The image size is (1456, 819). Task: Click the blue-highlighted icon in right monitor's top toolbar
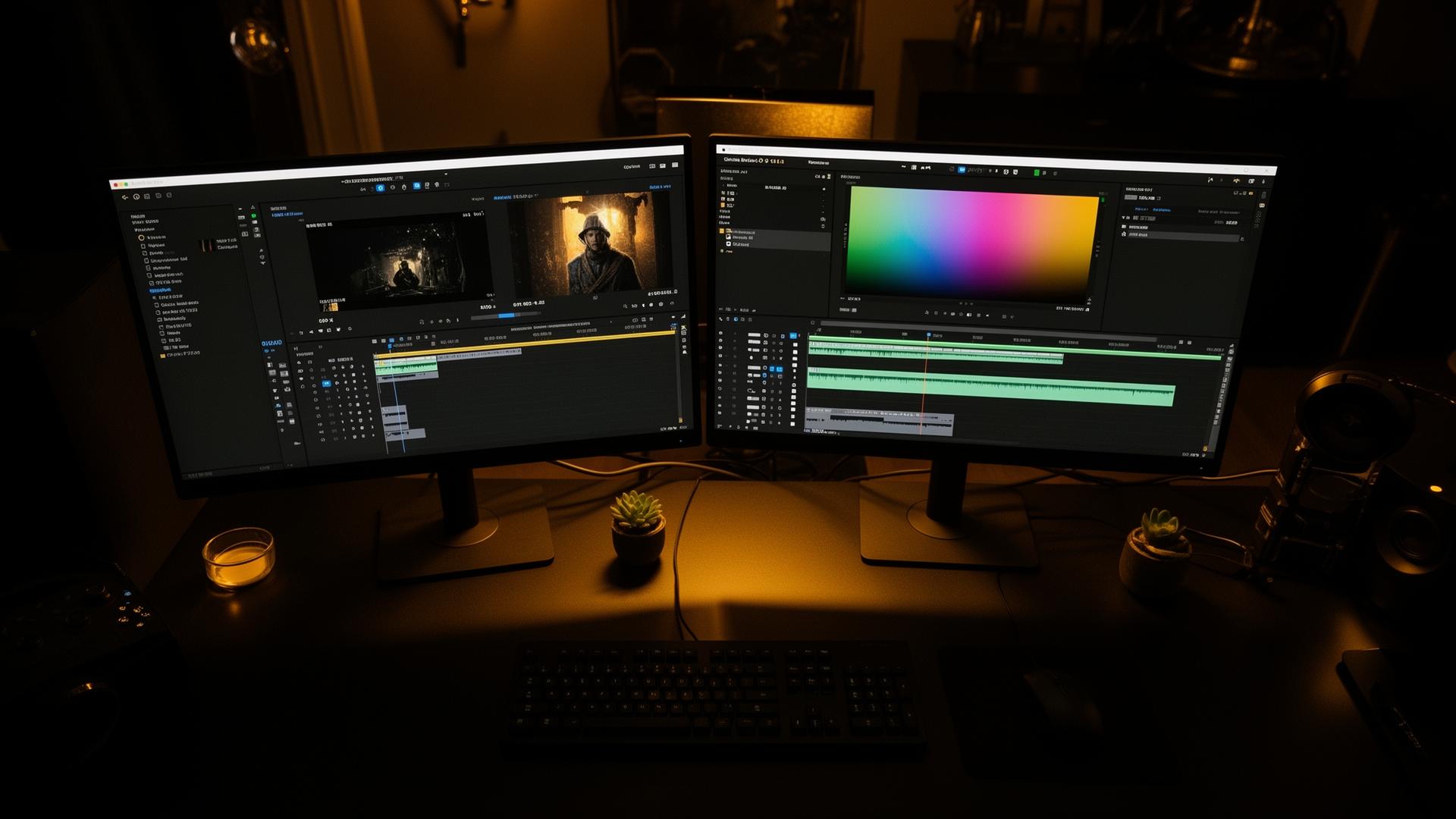(962, 170)
